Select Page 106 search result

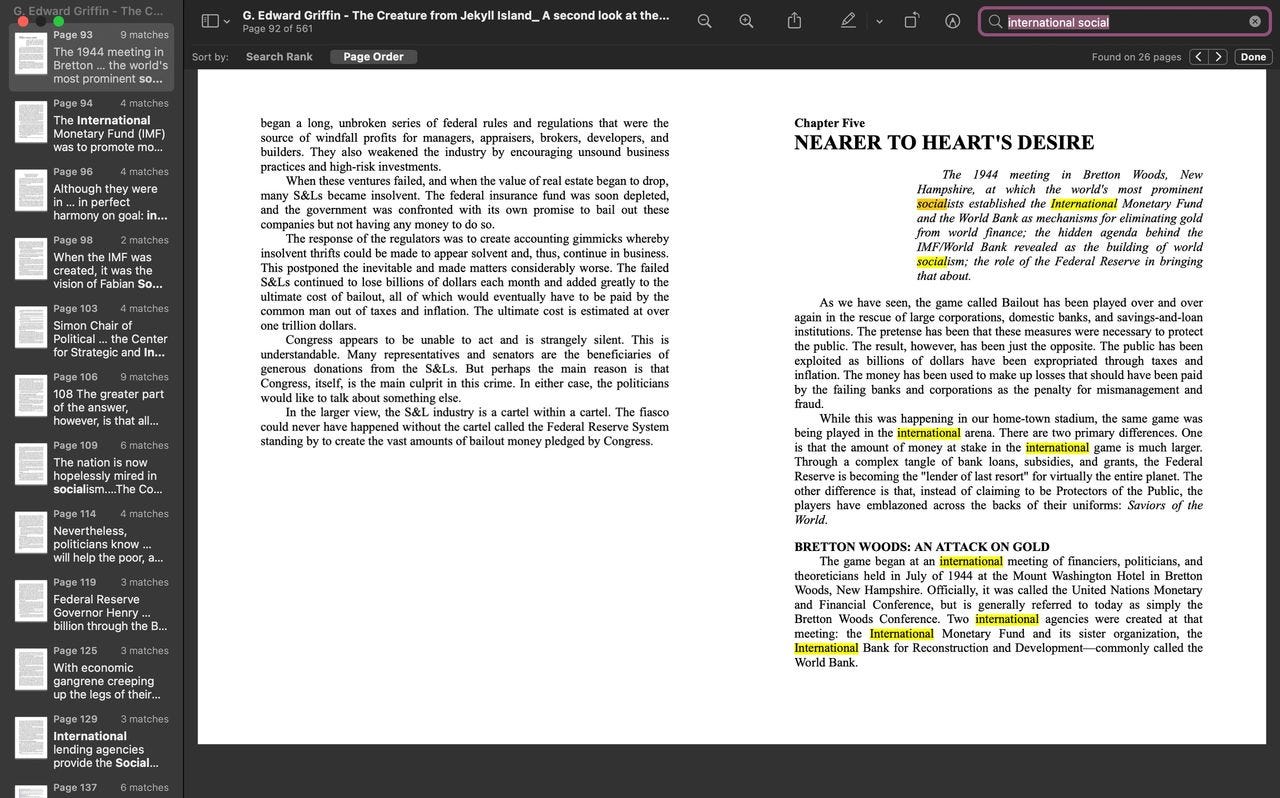pos(92,399)
